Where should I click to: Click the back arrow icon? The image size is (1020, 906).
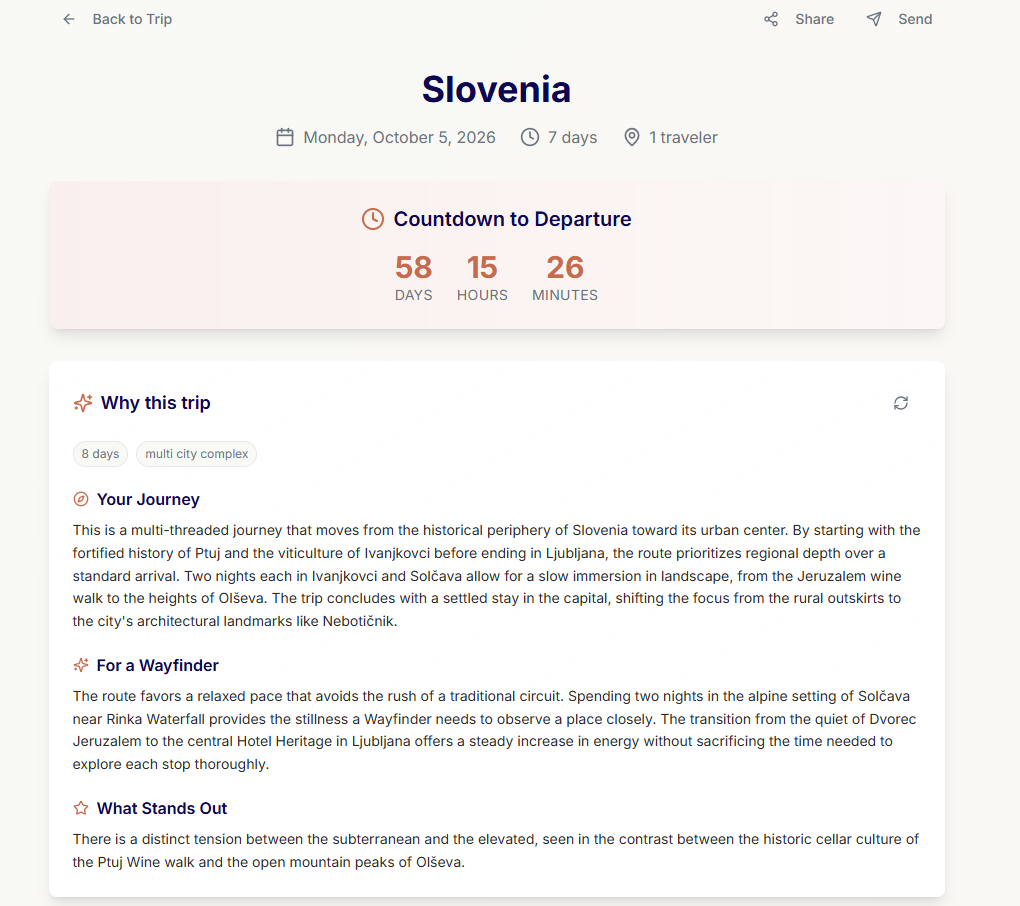(x=68, y=20)
